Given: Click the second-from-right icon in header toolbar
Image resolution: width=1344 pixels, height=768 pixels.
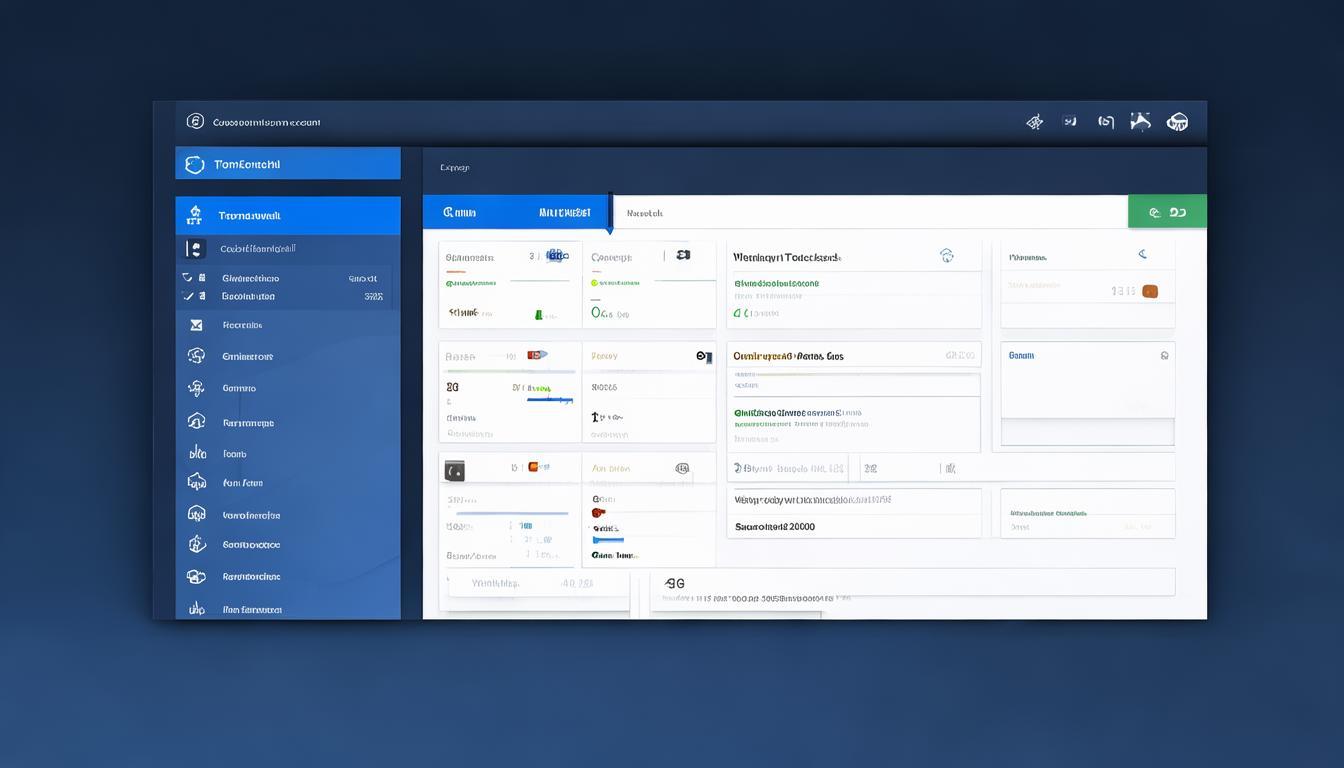Looking at the screenshot, I should pos(1140,122).
